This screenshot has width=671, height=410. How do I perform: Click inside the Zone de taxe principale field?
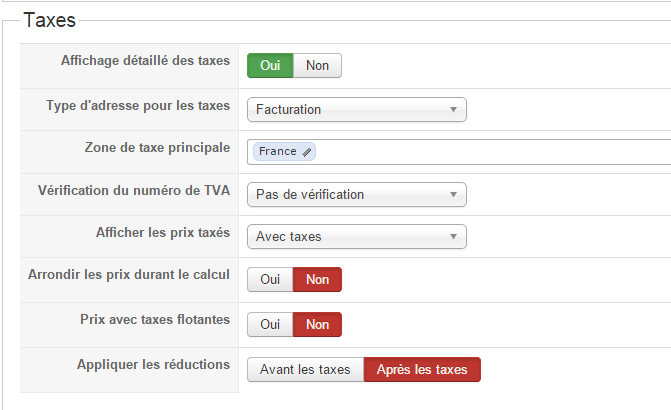[x=492, y=152]
